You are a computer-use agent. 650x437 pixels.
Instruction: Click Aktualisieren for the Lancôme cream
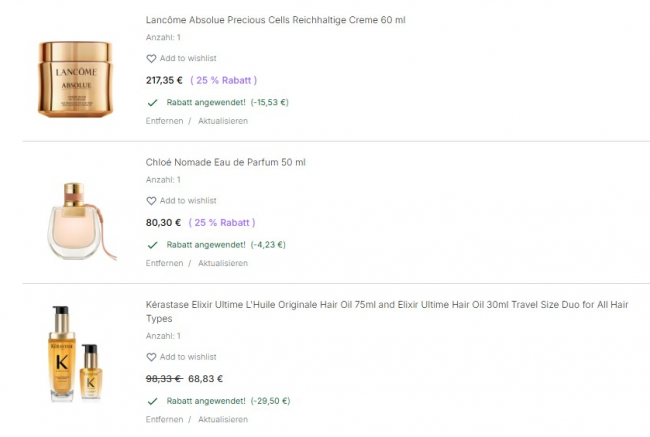(x=222, y=121)
